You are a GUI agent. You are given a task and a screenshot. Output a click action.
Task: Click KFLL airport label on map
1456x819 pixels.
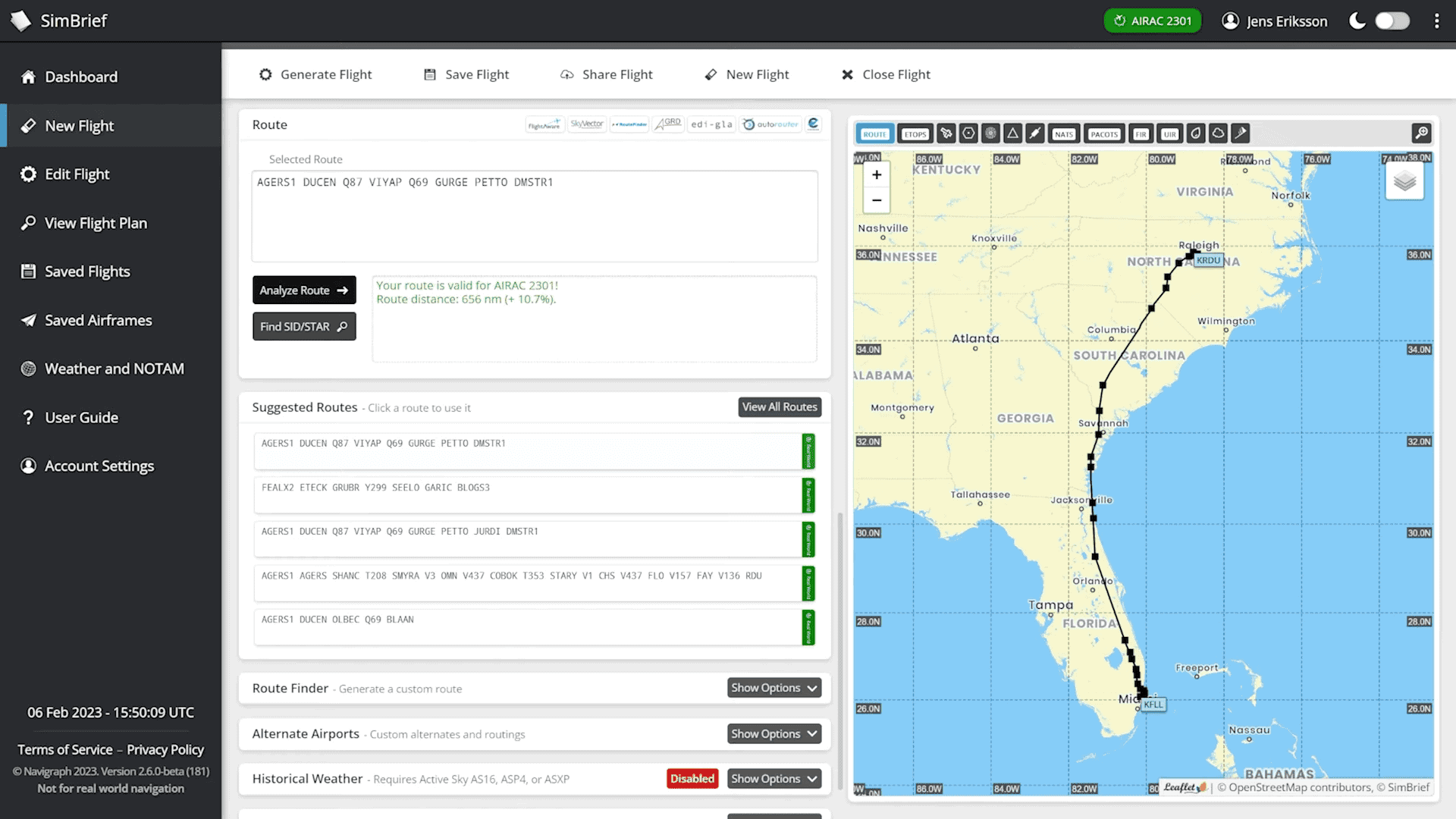[x=1153, y=704]
